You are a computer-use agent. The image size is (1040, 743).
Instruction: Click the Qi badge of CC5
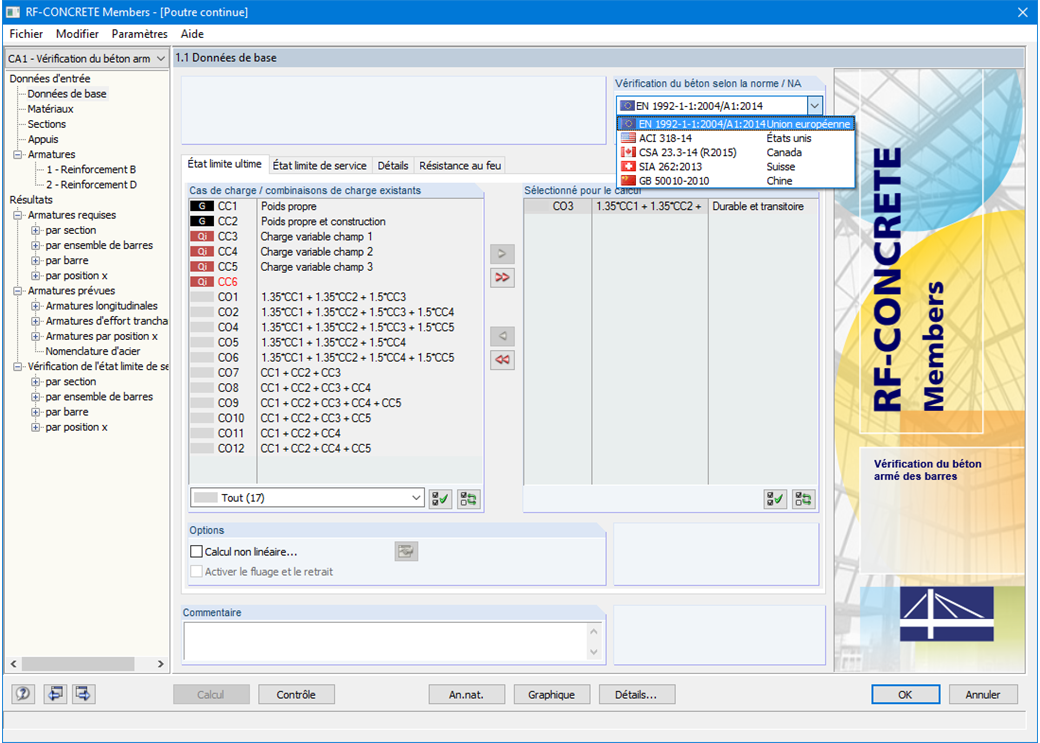[x=202, y=267]
